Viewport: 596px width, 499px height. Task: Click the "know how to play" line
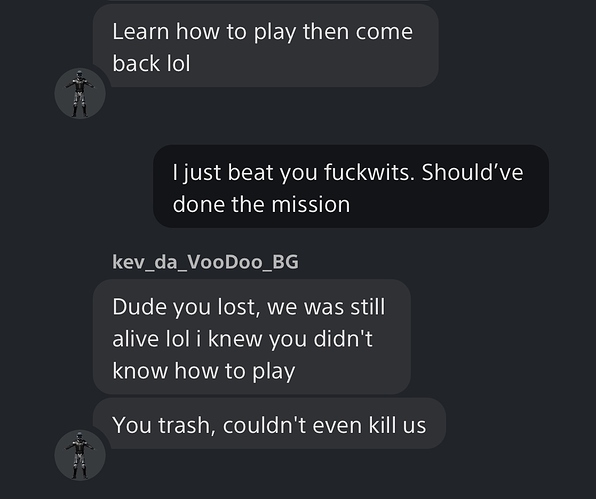[204, 371]
